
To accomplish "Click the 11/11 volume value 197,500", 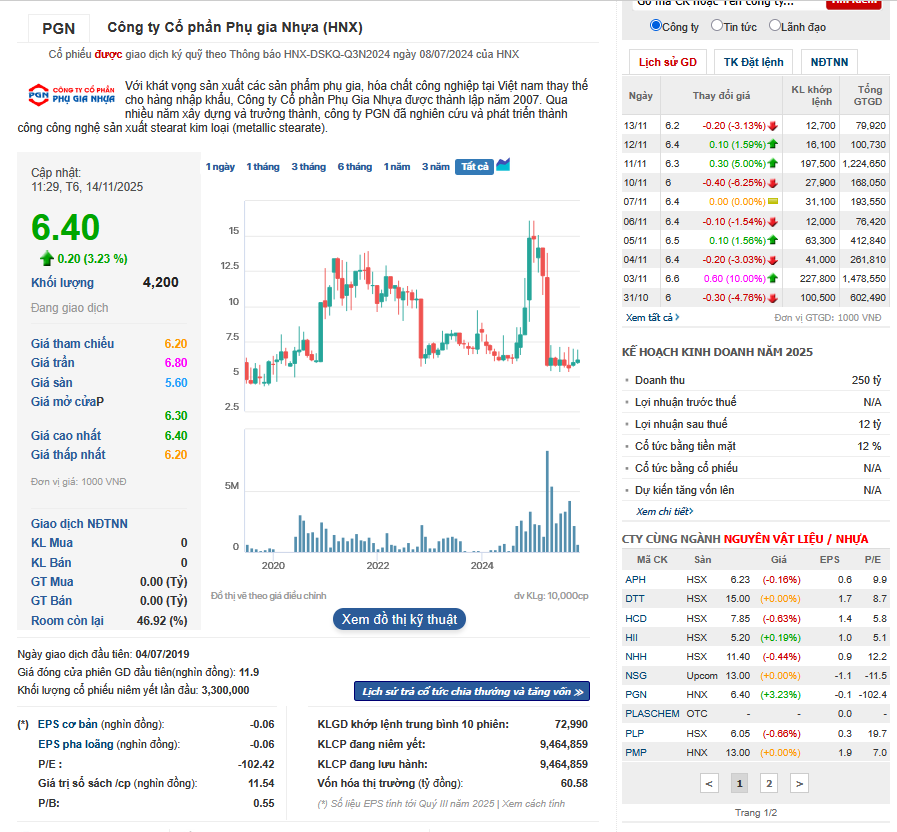I will click(817, 164).
